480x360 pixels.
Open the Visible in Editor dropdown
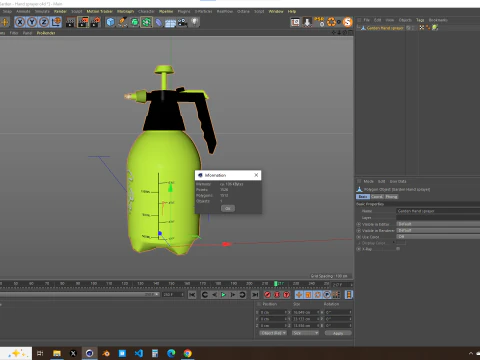[438, 224]
